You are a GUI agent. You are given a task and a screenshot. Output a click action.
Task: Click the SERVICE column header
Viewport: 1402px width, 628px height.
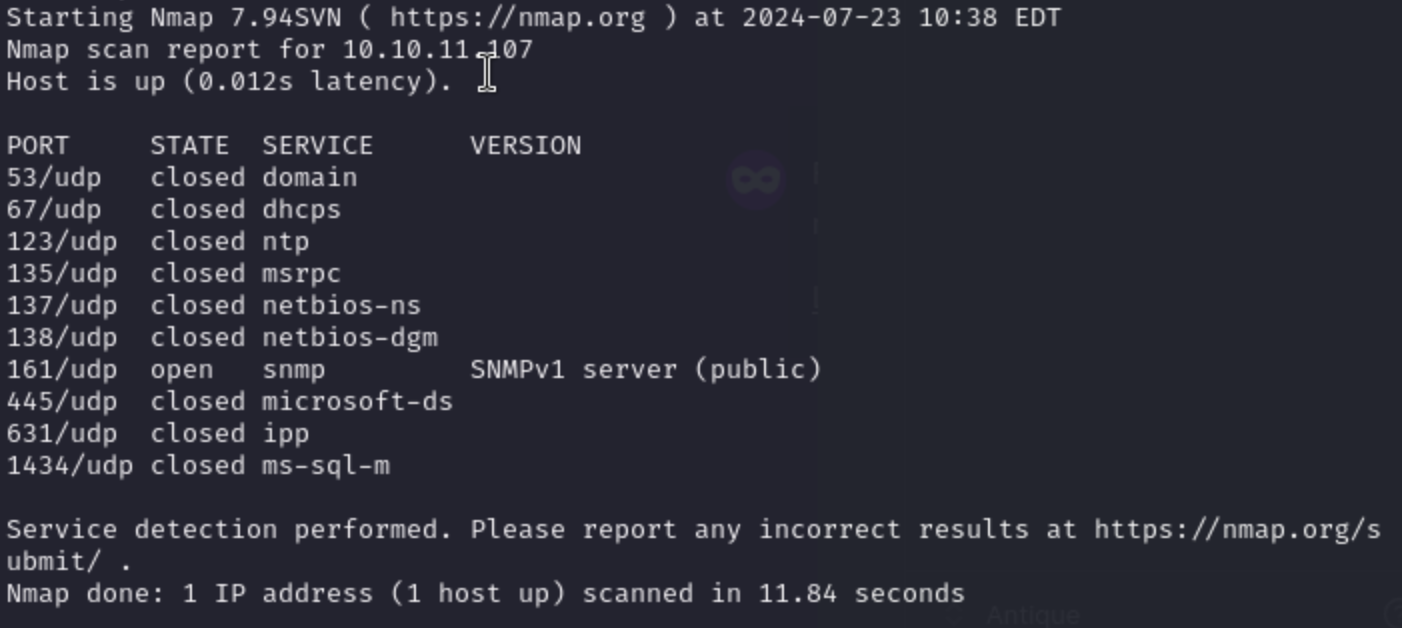point(317,146)
